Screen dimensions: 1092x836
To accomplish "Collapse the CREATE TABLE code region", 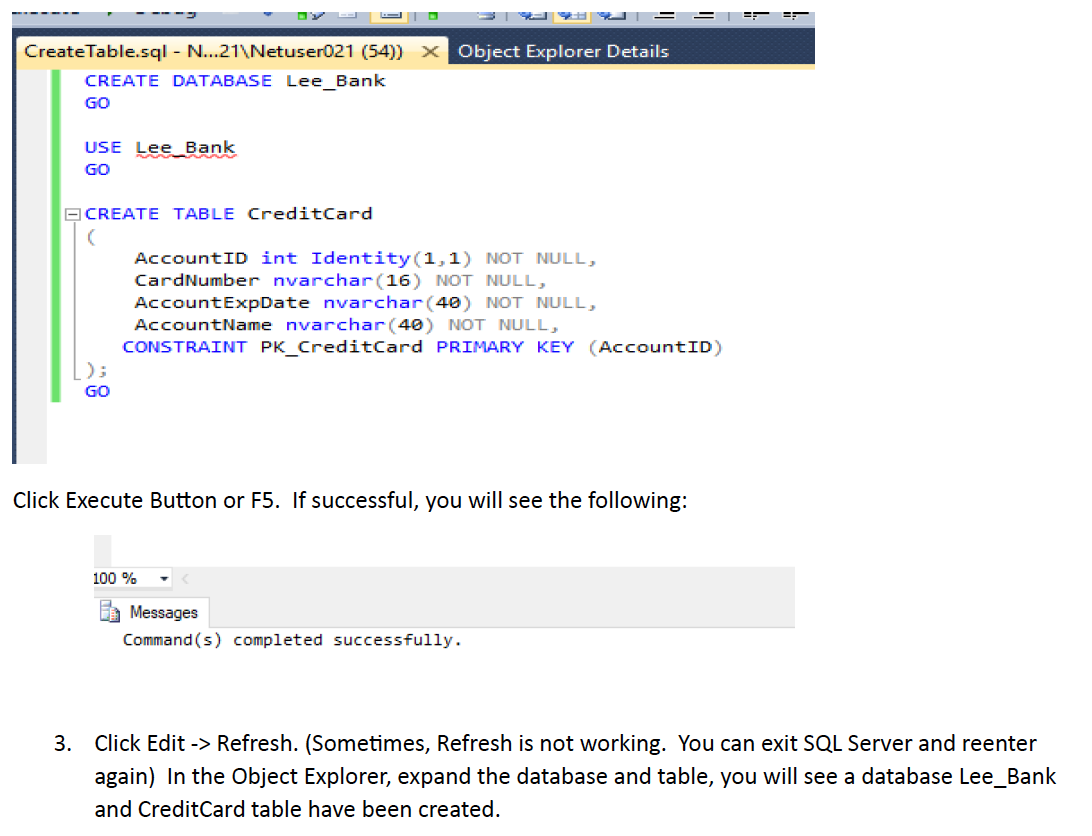I will (x=71, y=213).
